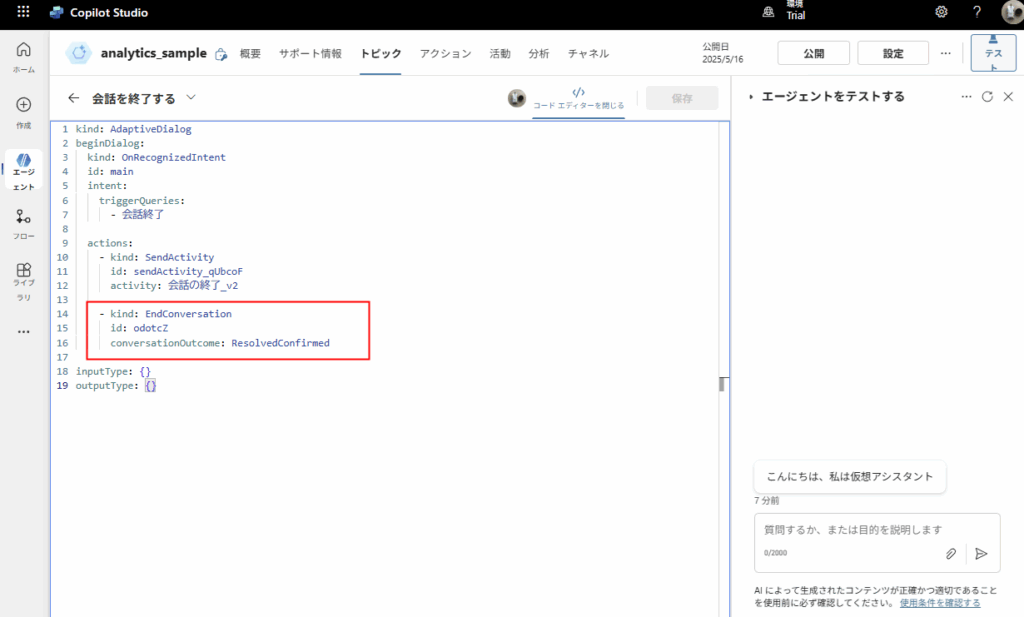Click the value ResolvedConfirmed in code

pos(280,343)
